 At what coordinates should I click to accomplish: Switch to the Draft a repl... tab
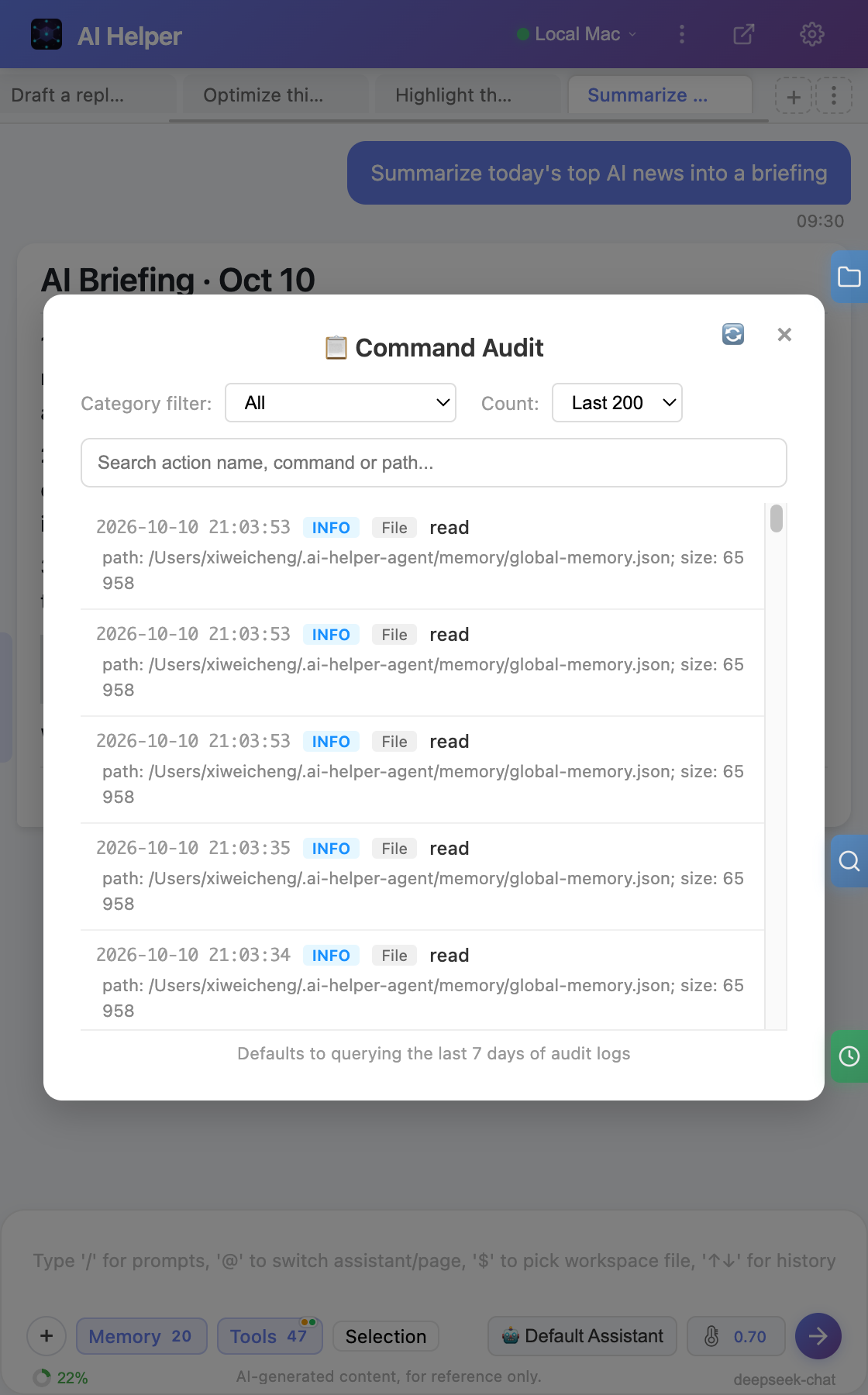tap(87, 96)
